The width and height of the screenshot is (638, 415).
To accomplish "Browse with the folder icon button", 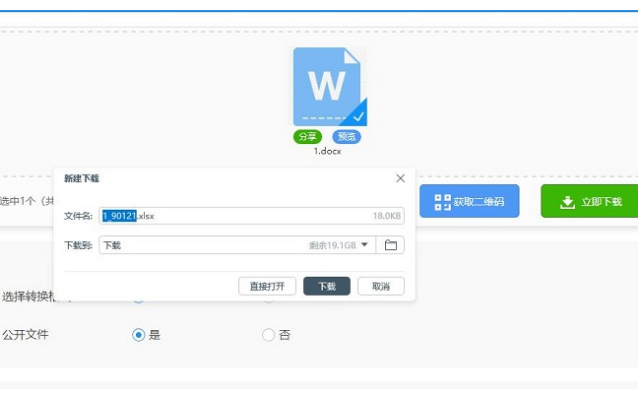I will (391, 245).
